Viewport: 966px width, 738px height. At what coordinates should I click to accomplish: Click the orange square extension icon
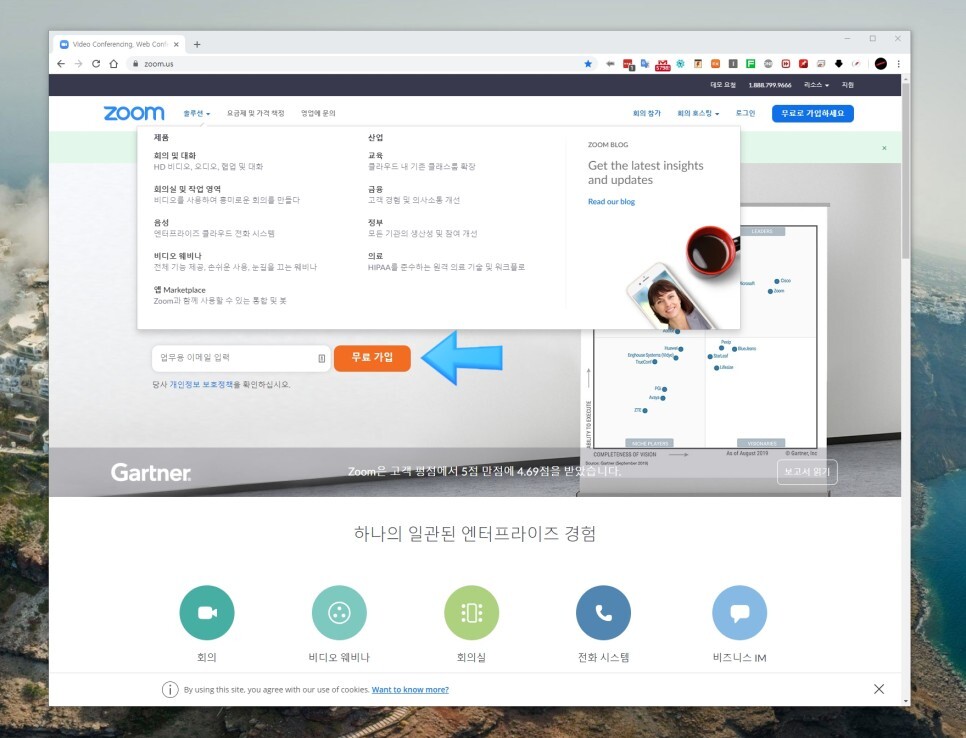[715, 63]
